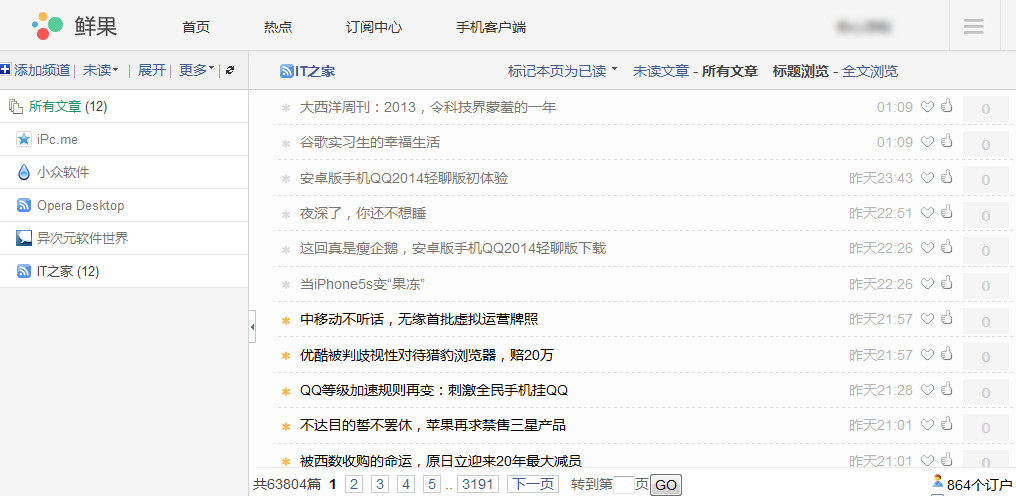Thumbs-up the QQ等级加速规则再变 article
The image size is (1016, 496).
pyautogui.click(x=947, y=388)
